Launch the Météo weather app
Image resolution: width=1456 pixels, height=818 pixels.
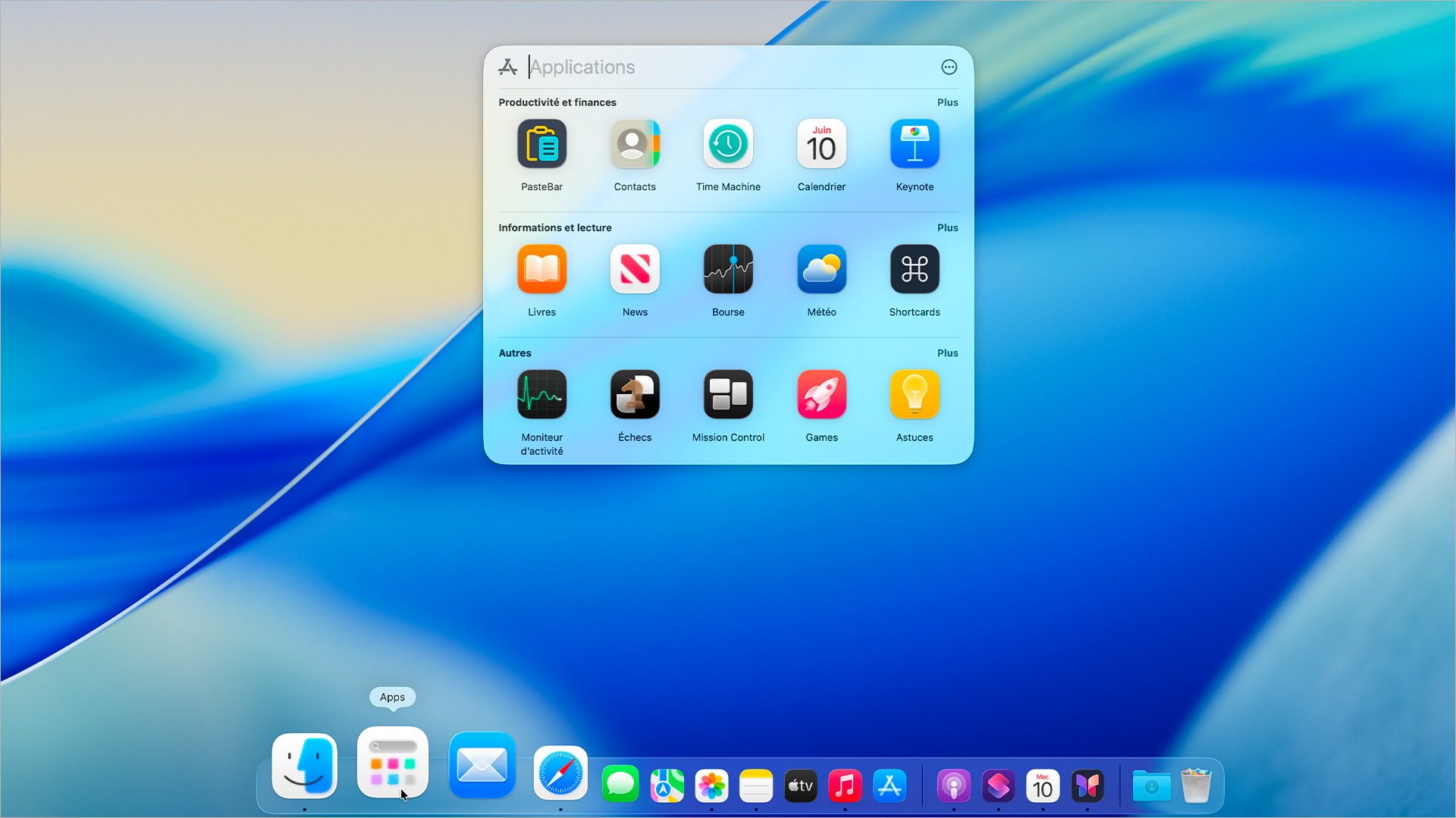point(821,269)
